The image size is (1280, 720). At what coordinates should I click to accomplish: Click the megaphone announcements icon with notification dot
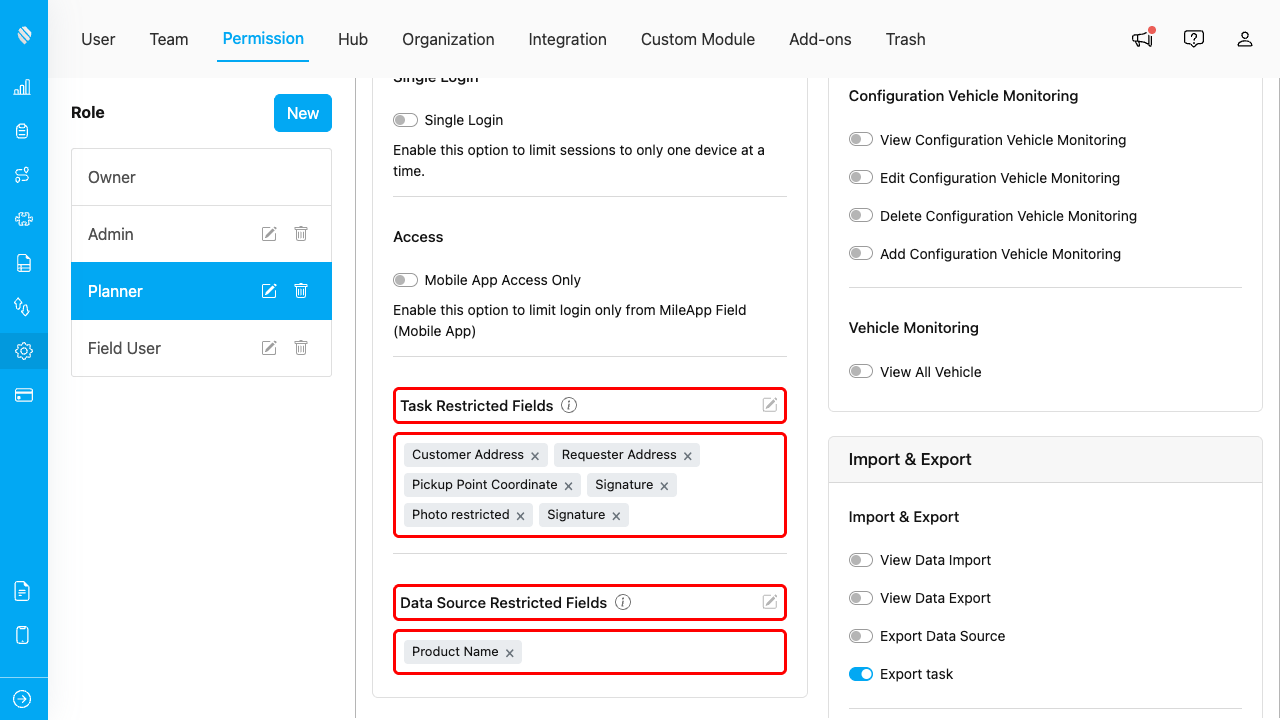(x=1141, y=39)
